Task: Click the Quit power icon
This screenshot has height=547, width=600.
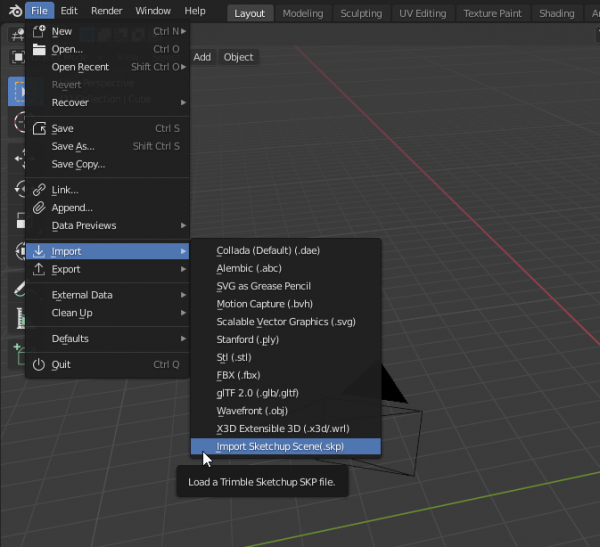Action: click(39, 364)
